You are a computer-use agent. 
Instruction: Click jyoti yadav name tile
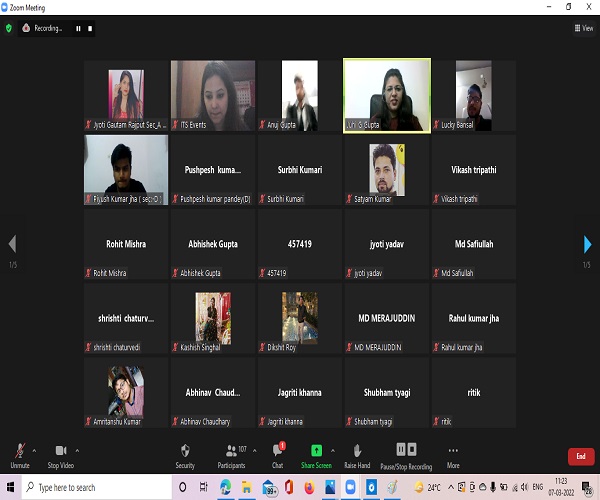coord(387,244)
